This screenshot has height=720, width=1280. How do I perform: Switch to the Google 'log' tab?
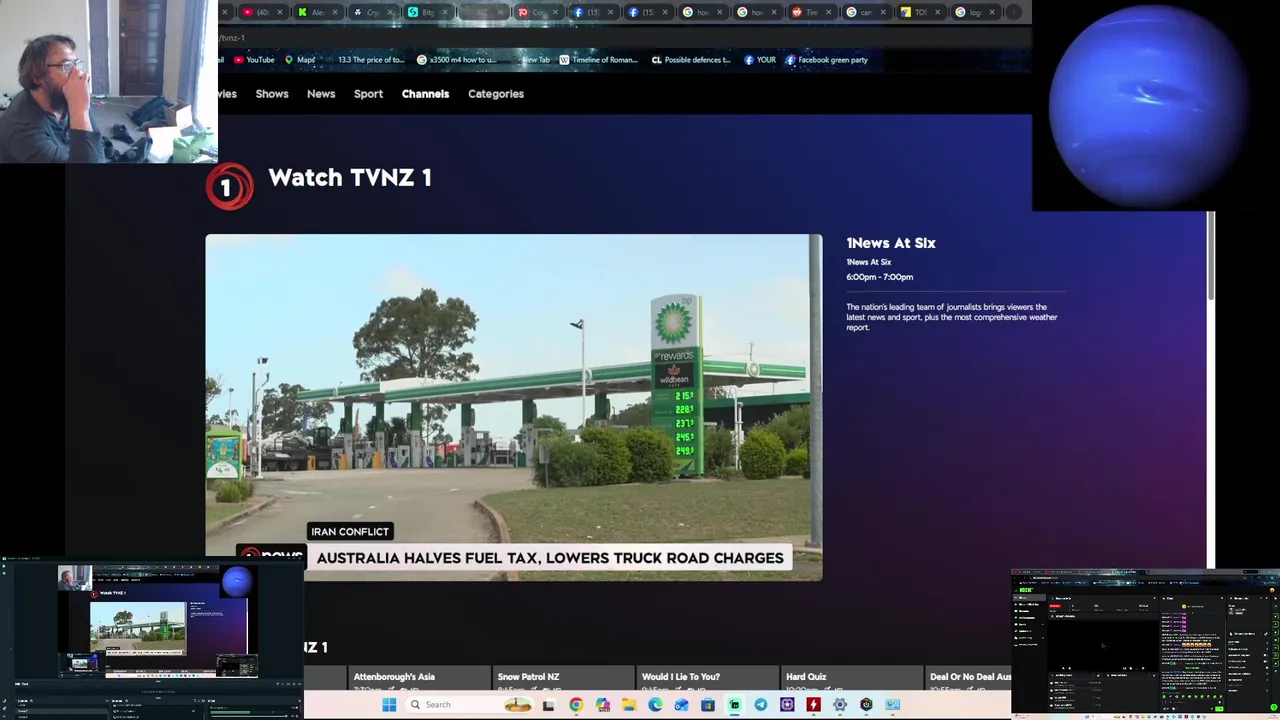974,12
